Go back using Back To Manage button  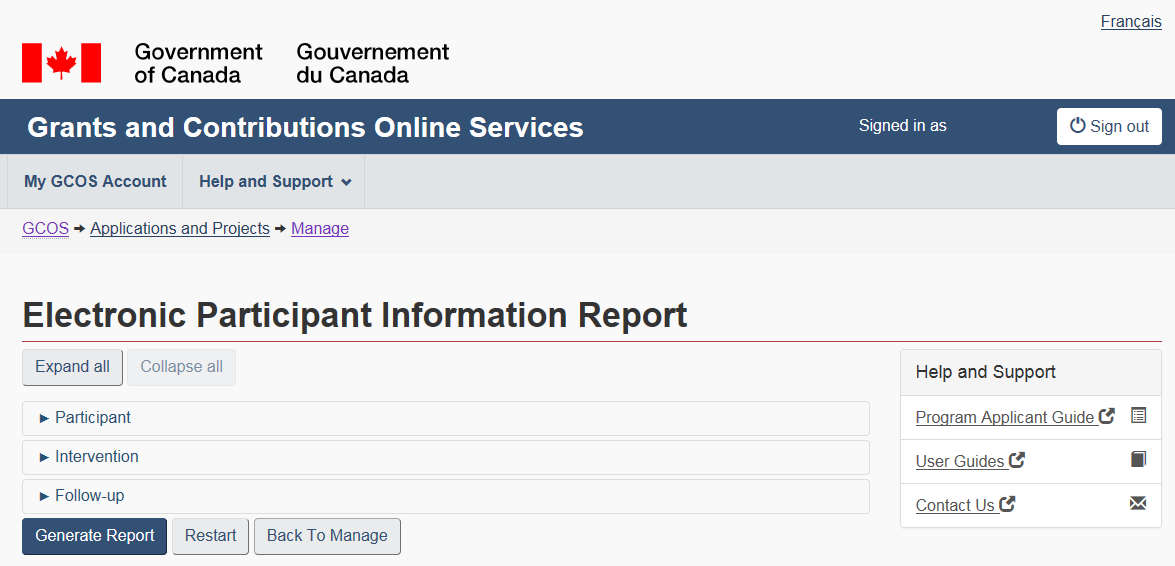(327, 536)
